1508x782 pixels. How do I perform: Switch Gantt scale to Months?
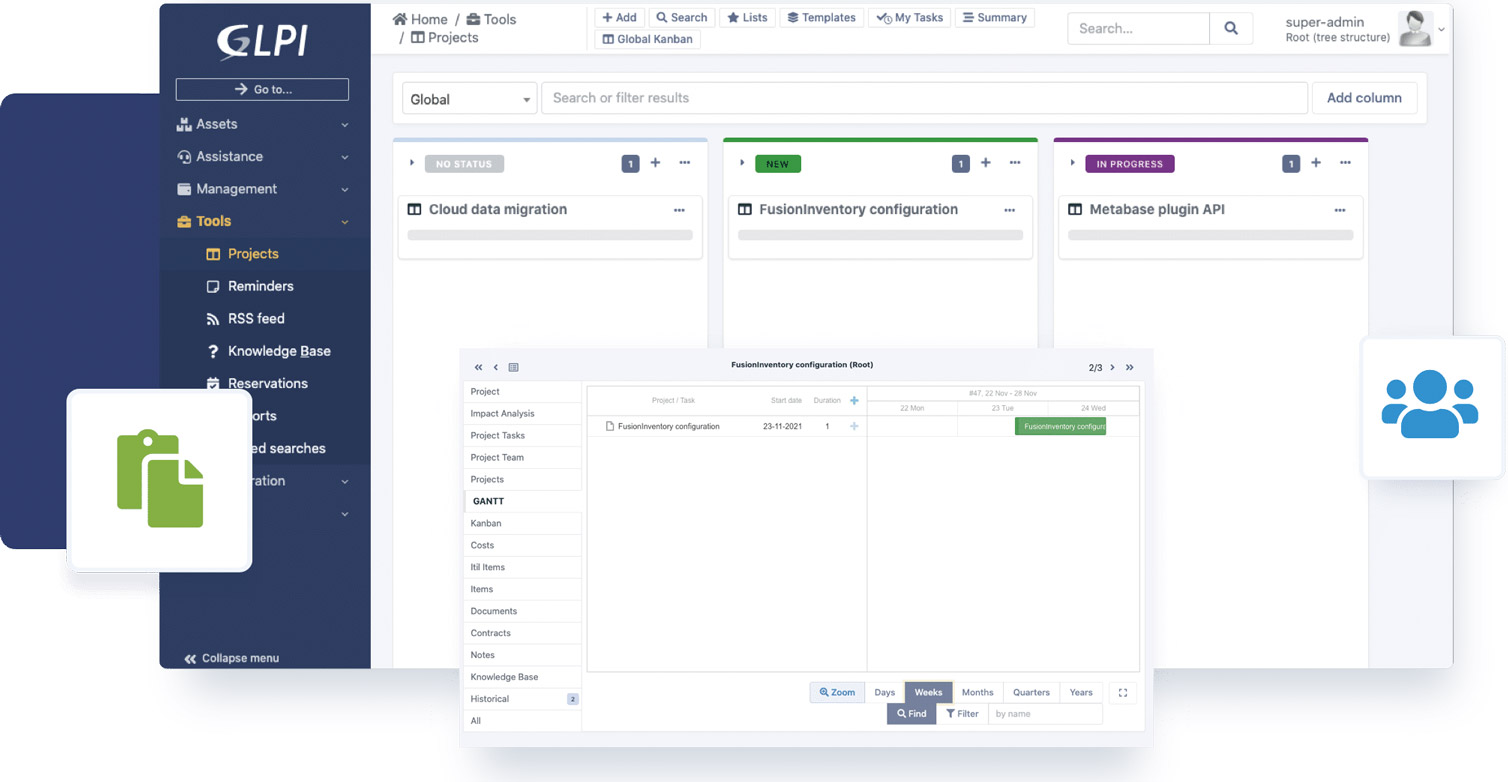[x=977, y=693]
